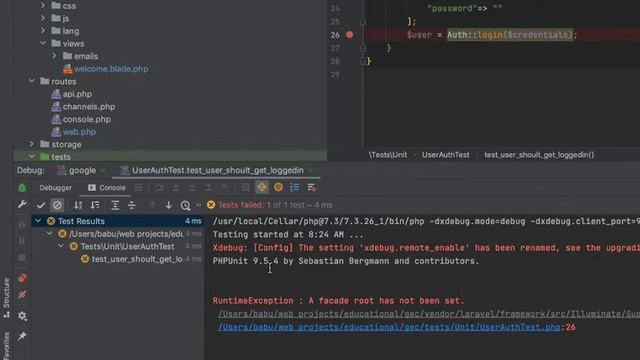This screenshot has width=640, height=360.
Task: Click Step Over icon in debugger toolbar
Action: [x=159, y=187]
